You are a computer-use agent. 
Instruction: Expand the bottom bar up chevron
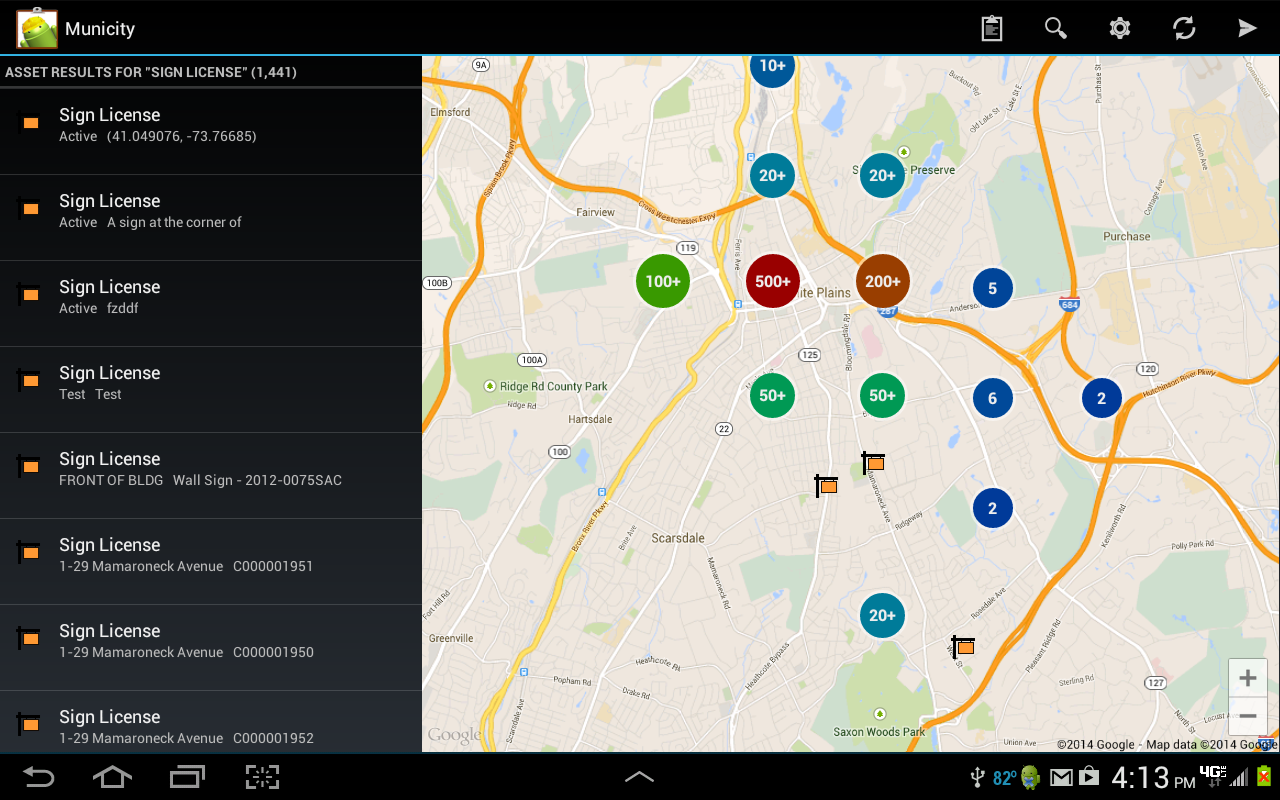pos(639,777)
